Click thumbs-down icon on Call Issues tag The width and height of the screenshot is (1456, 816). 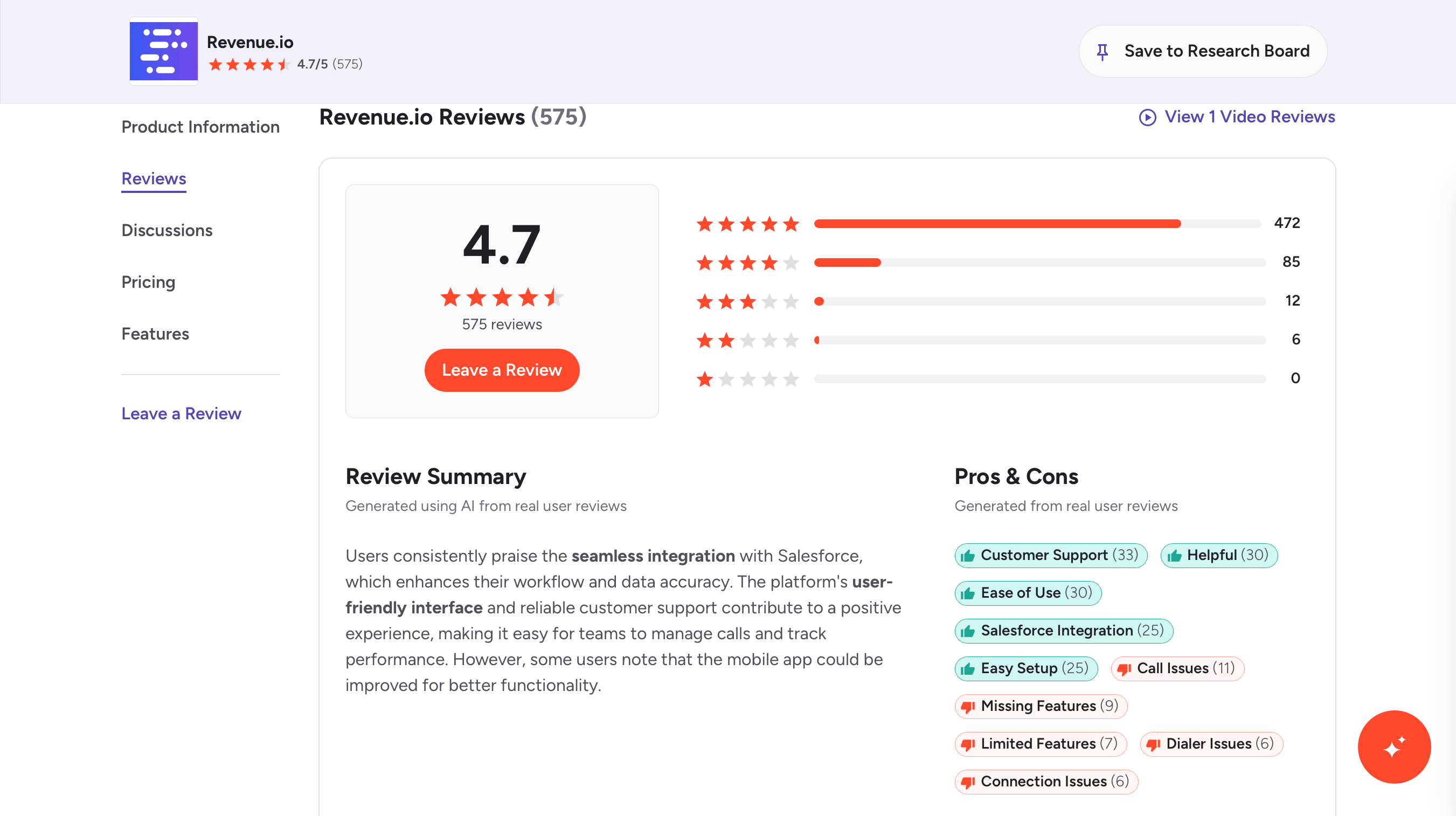(1124, 669)
